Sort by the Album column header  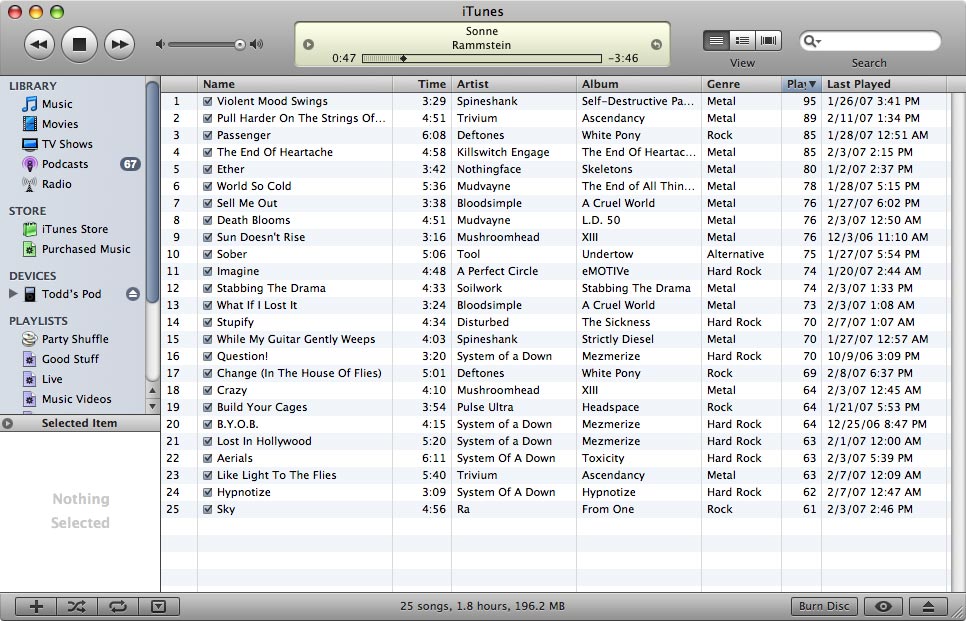click(x=639, y=84)
